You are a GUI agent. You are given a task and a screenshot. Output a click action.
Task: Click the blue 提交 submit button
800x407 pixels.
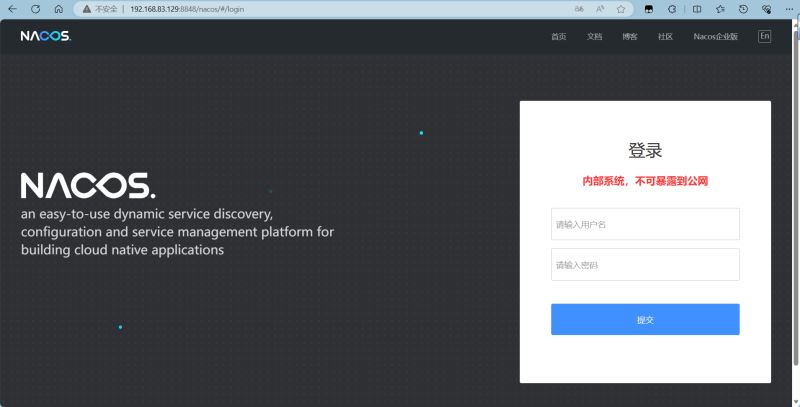pyautogui.click(x=645, y=319)
